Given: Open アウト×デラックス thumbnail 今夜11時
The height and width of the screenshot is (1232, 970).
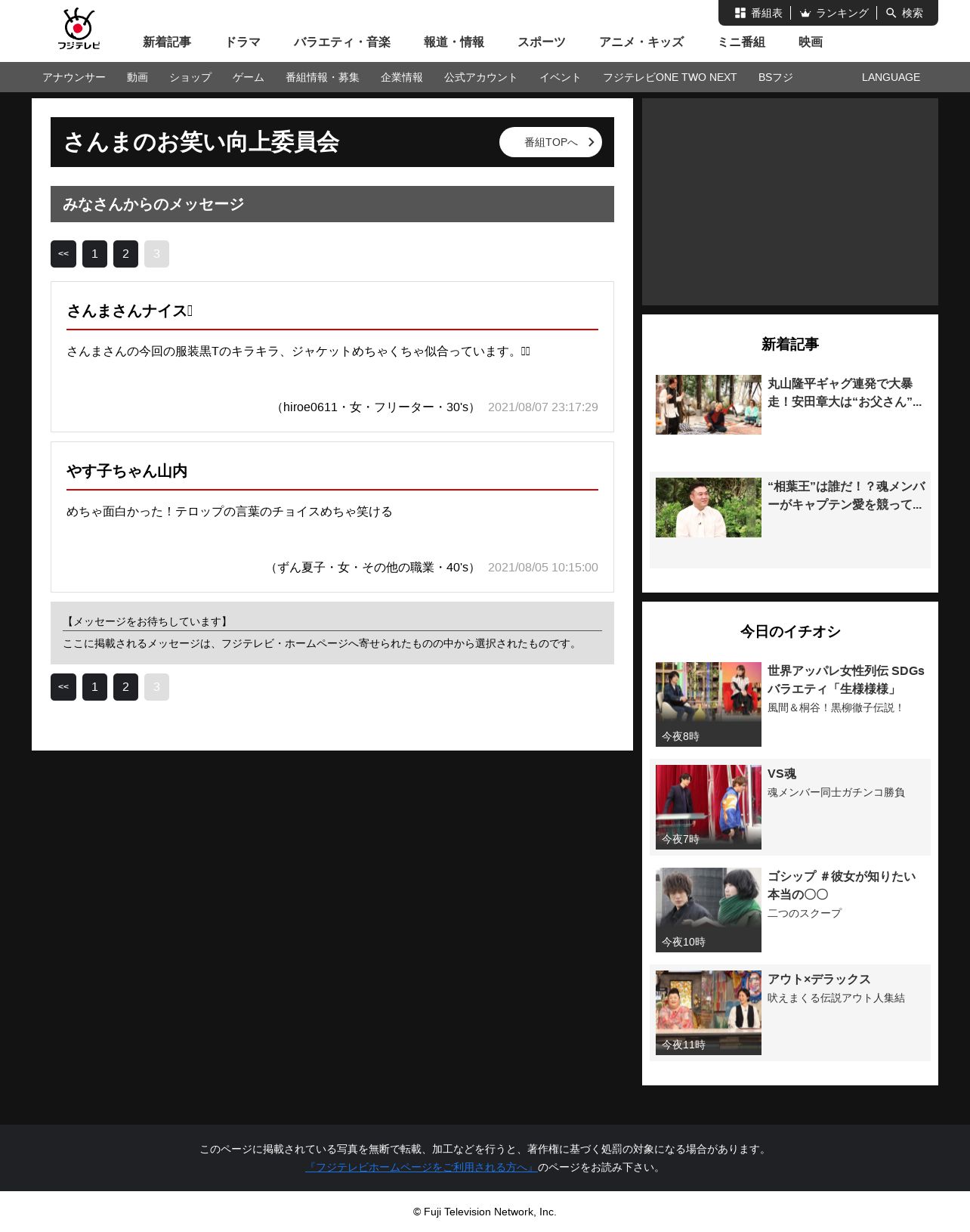Looking at the screenshot, I should coord(709,1013).
